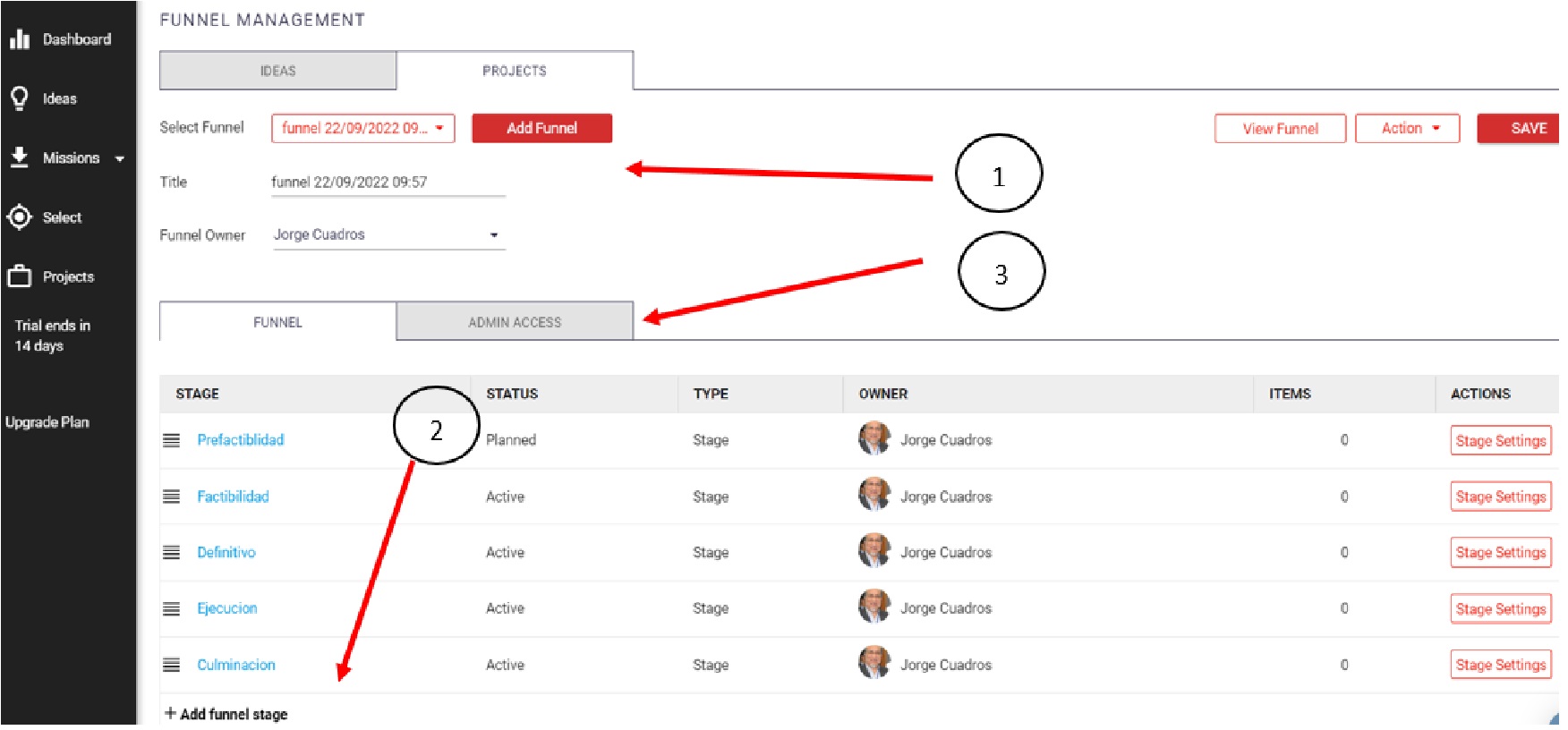
Task: Click the funnel Title input field
Action: tap(388, 182)
